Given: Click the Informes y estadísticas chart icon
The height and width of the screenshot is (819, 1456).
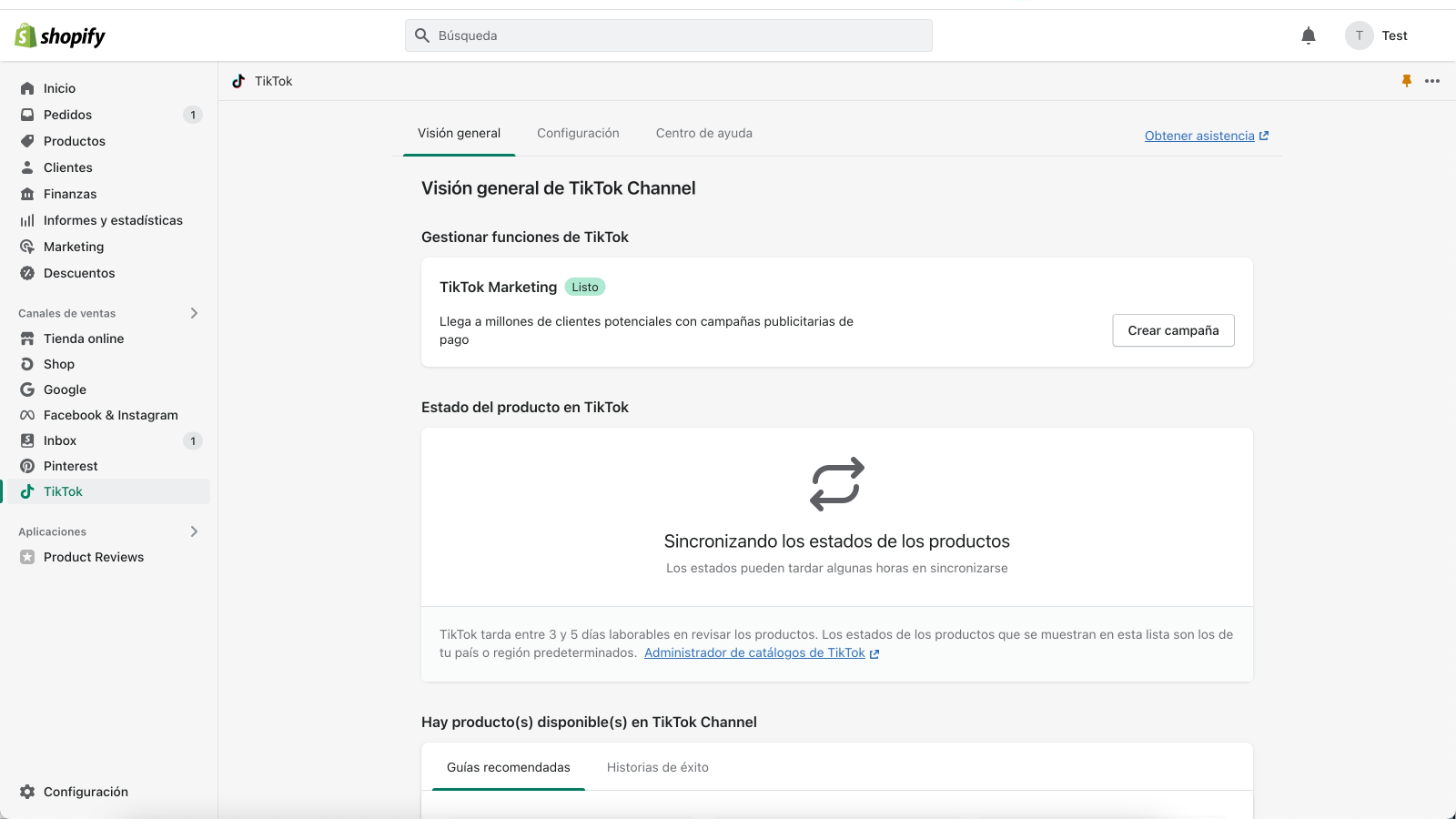Looking at the screenshot, I should tap(27, 220).
